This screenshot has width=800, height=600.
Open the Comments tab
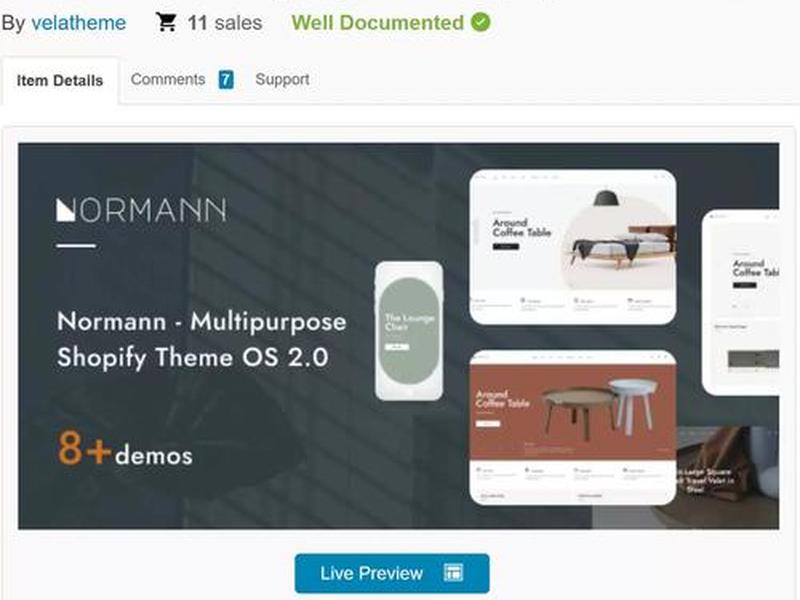168,79
